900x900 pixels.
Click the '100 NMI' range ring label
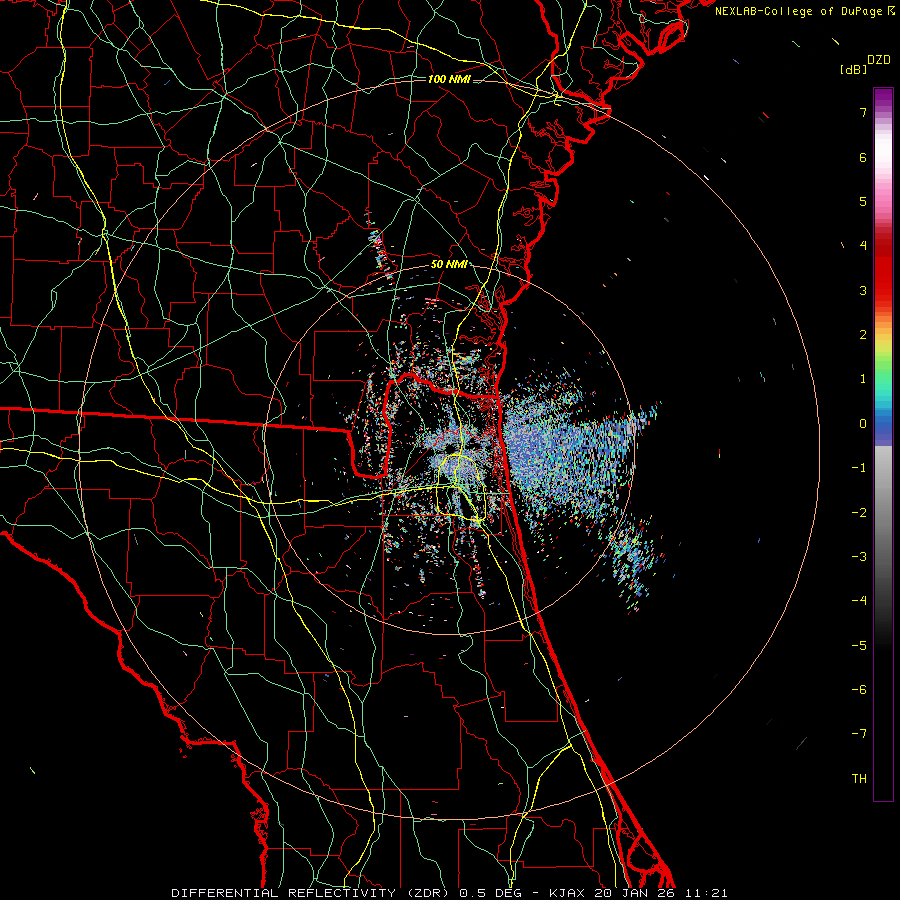click(449, 79)
